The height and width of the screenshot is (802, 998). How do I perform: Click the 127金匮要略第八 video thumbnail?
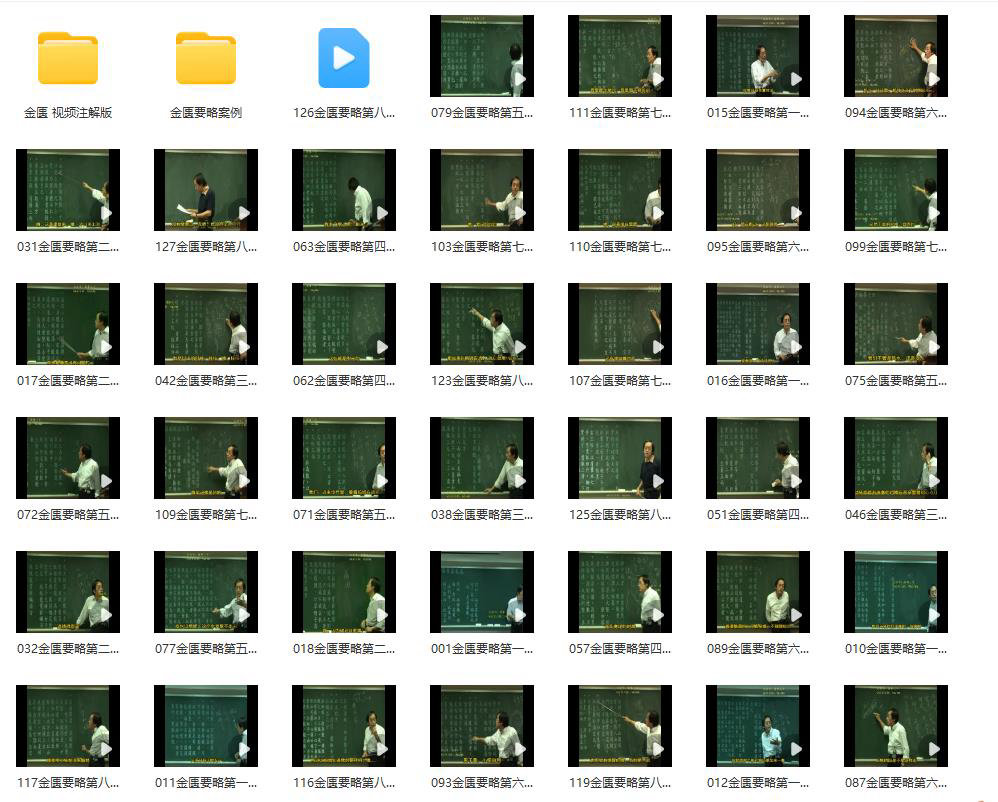click(x=206, y=190)
